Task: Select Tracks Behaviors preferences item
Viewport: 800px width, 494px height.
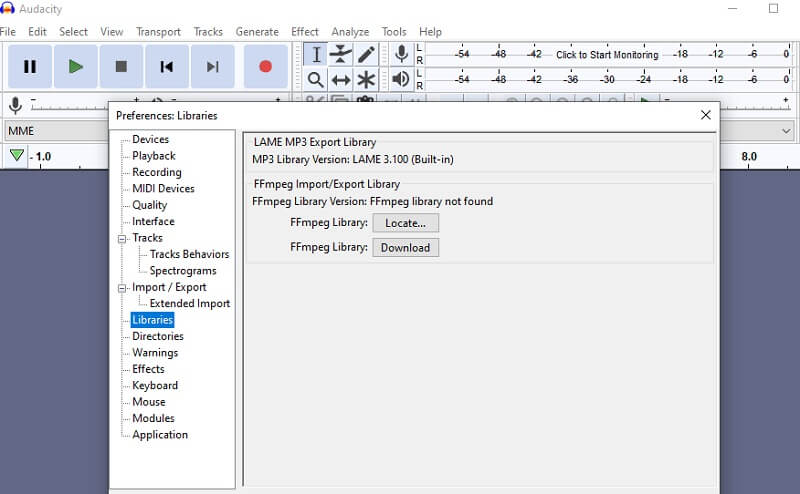Action: [189, 254]
